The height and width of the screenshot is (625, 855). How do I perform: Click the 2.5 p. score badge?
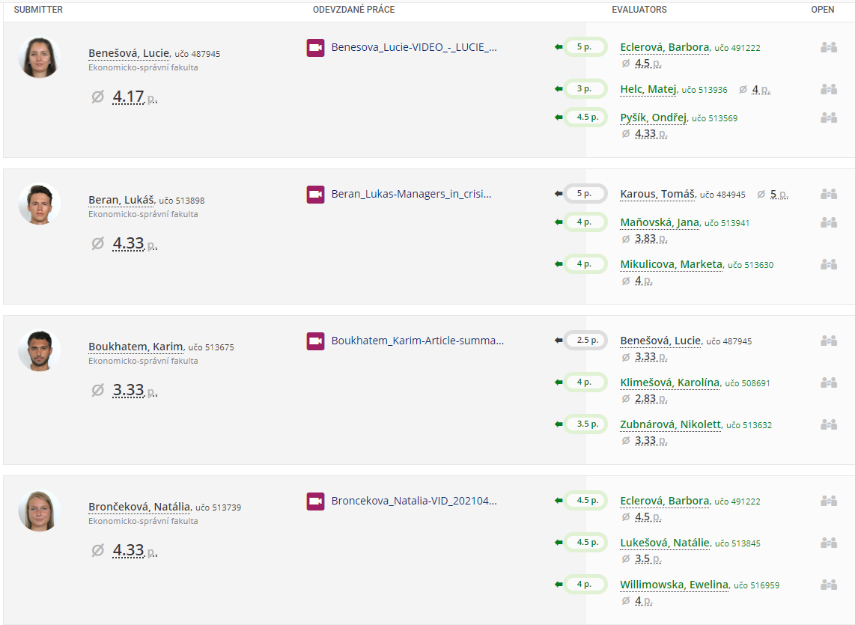click(585, 341)
